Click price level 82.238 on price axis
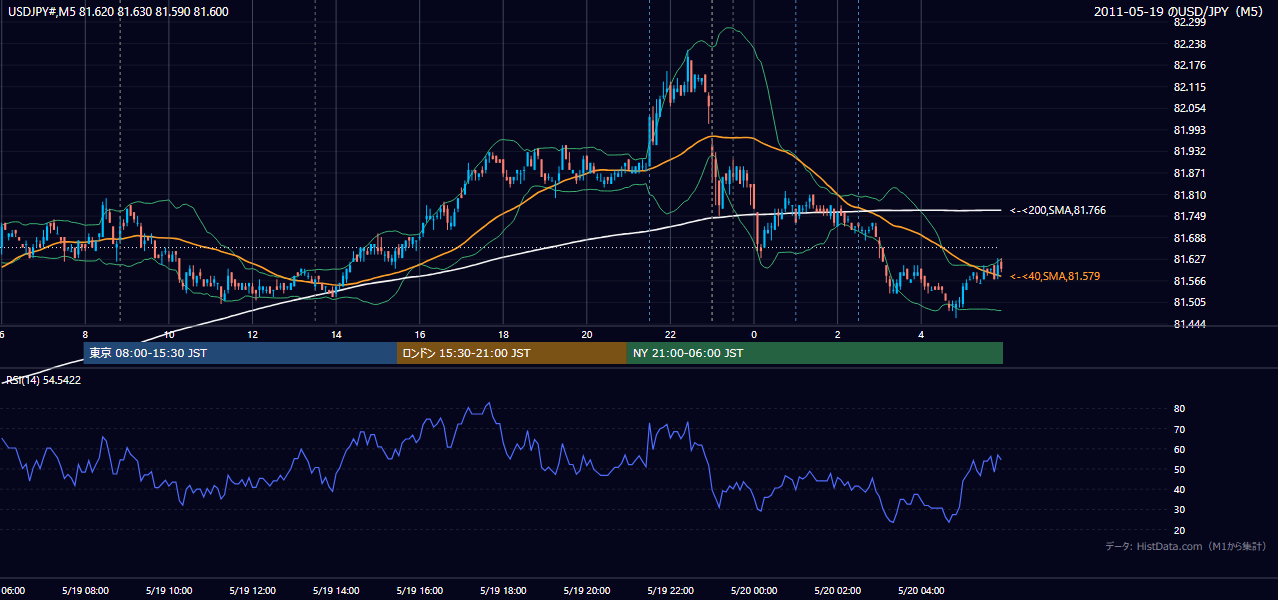This screenshot has width=1278, height=600. point(1189,44)
